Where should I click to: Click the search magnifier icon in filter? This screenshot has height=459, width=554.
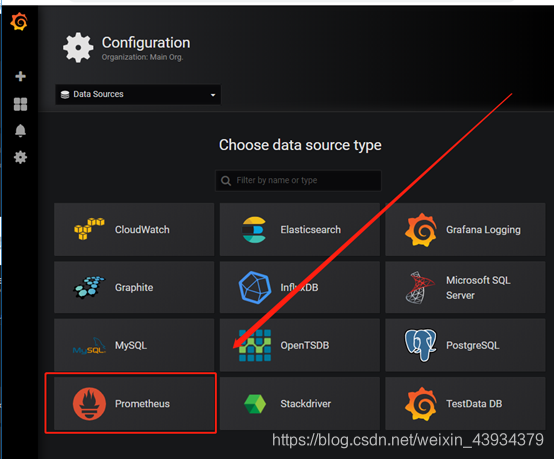[x=226, y=181]
